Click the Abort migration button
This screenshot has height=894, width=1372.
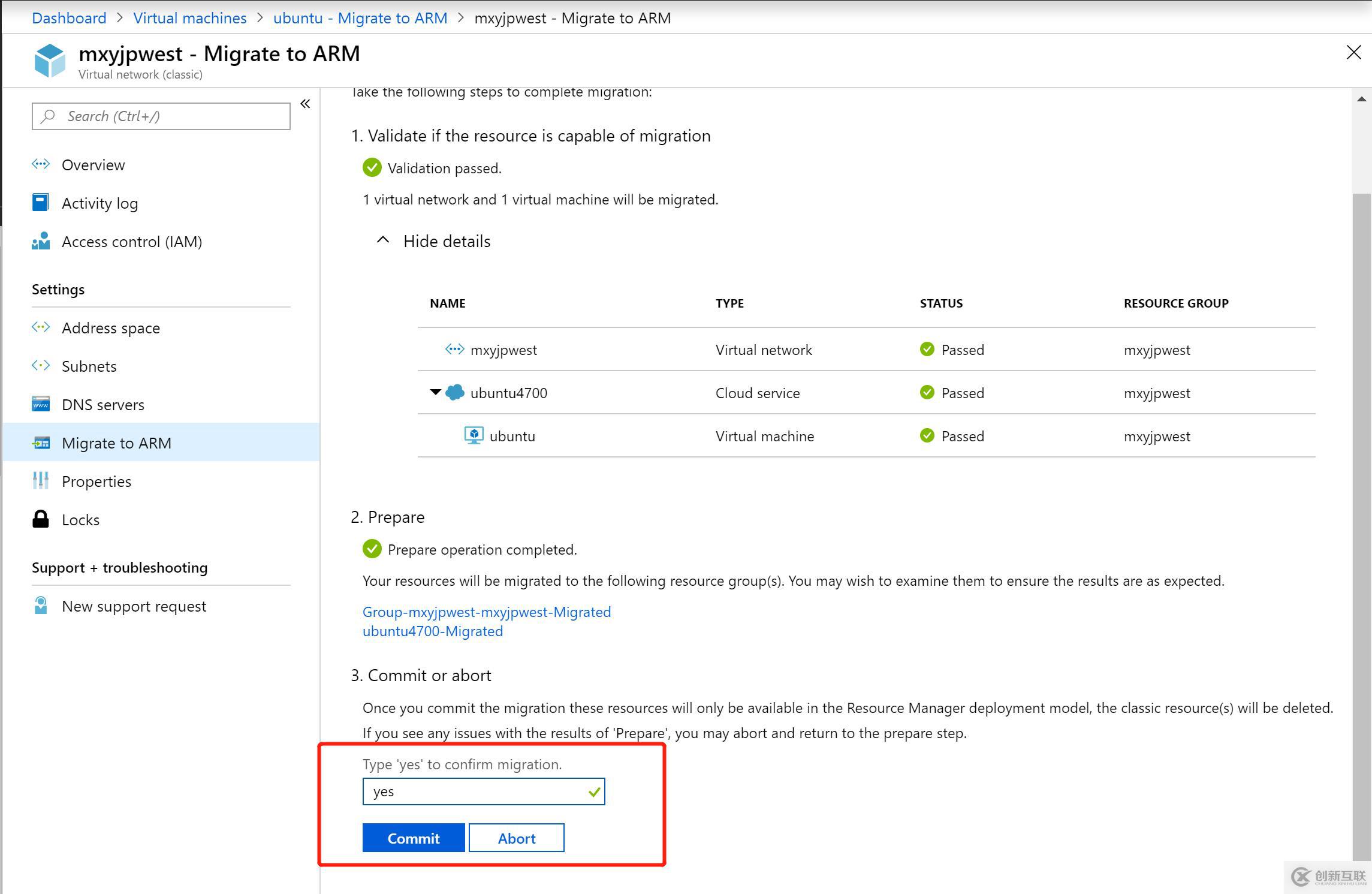click(517, 838)
